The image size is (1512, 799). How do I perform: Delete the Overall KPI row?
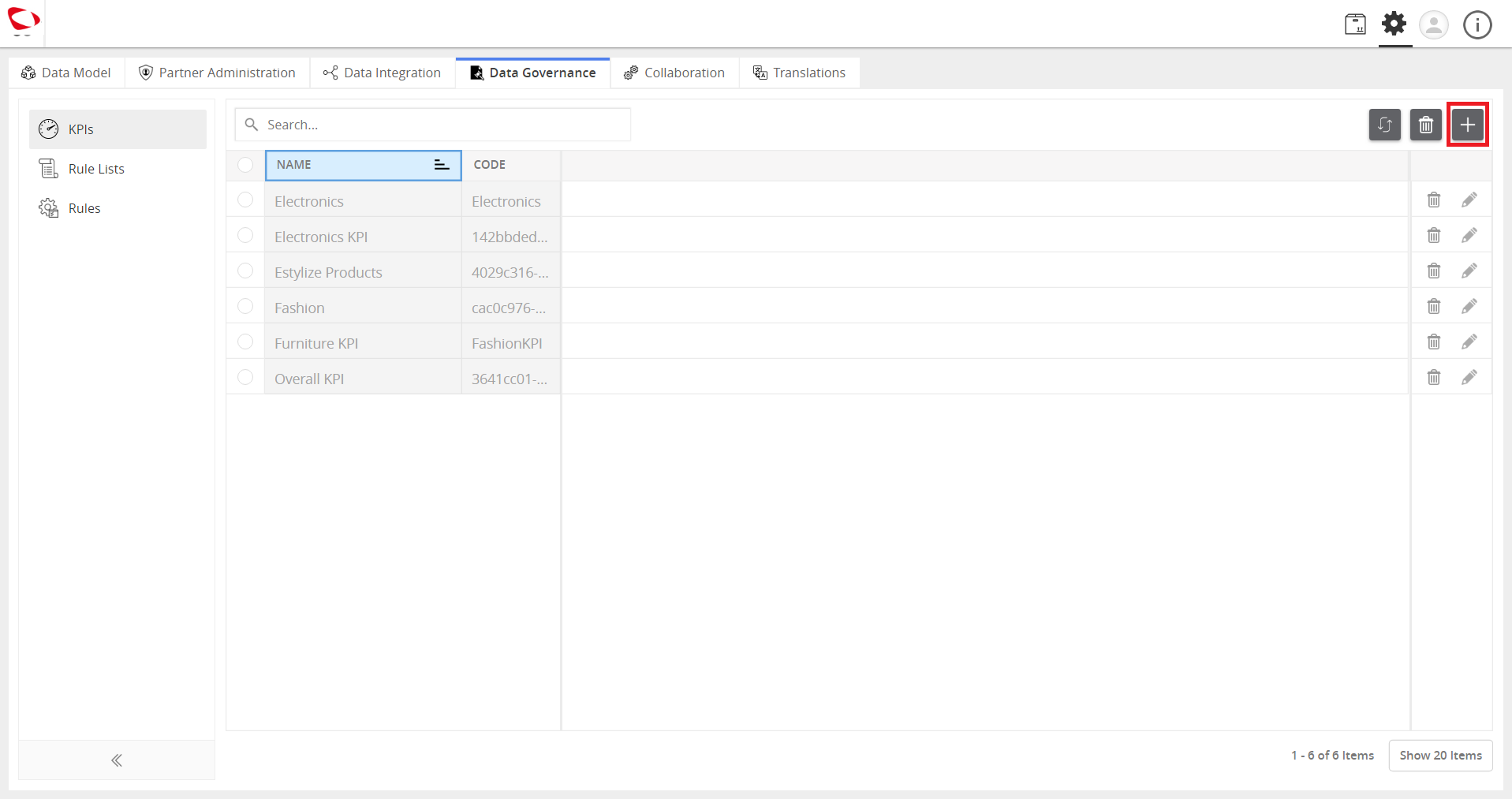[1434, 377]
